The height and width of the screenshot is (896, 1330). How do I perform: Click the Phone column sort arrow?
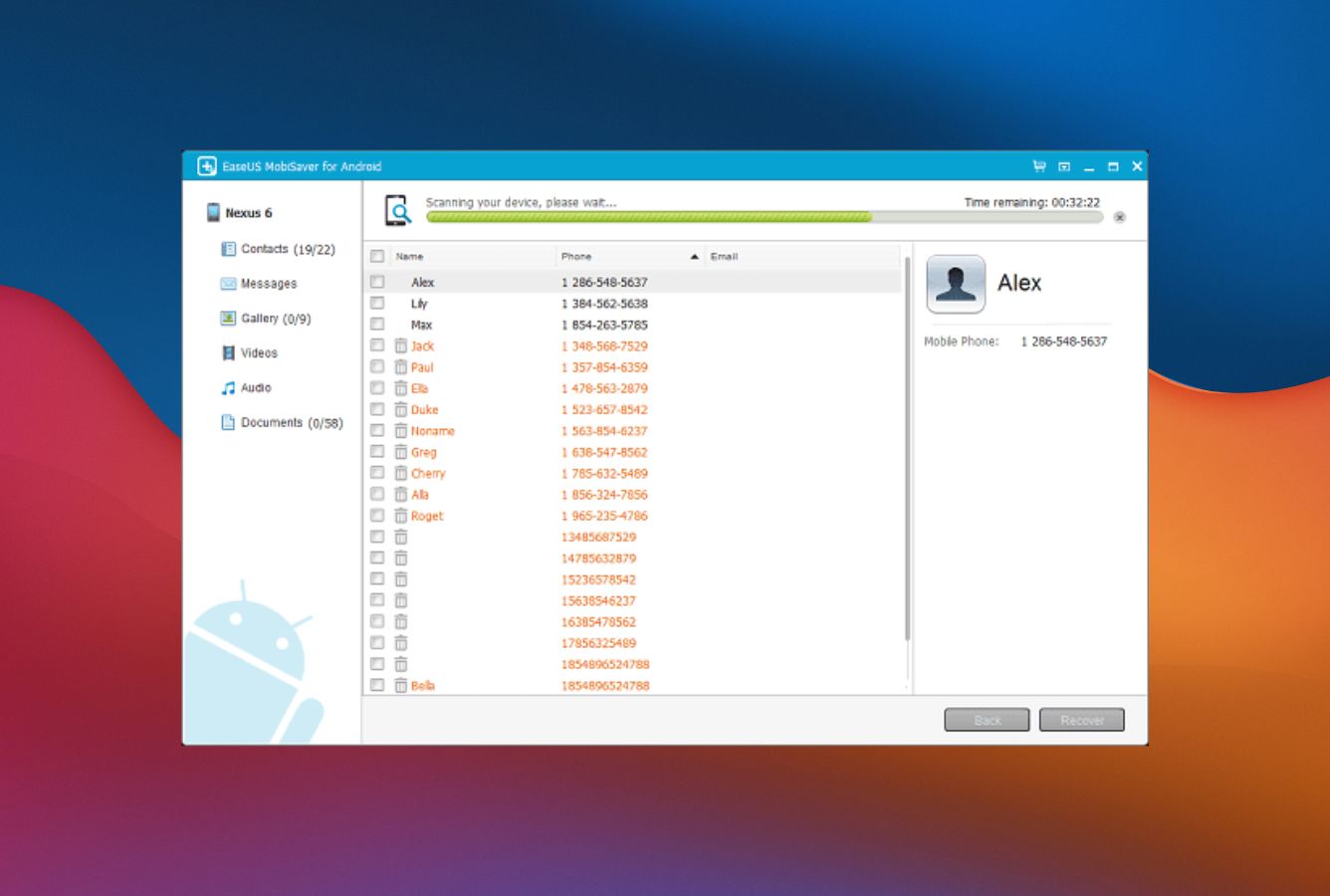tap(694, 257)
